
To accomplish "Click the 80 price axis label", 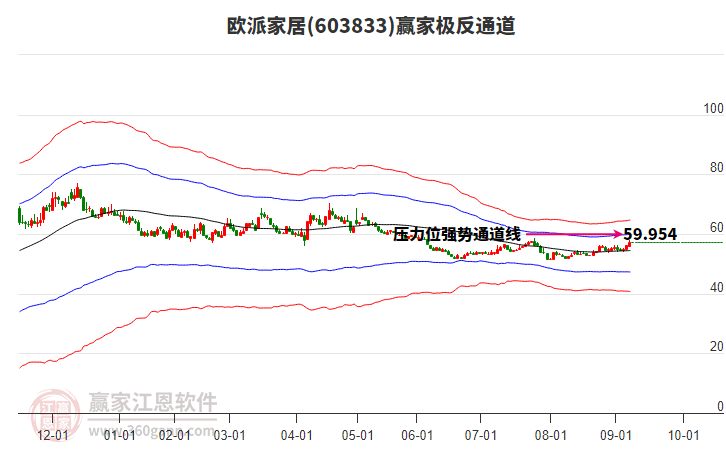I will [716, 168].
